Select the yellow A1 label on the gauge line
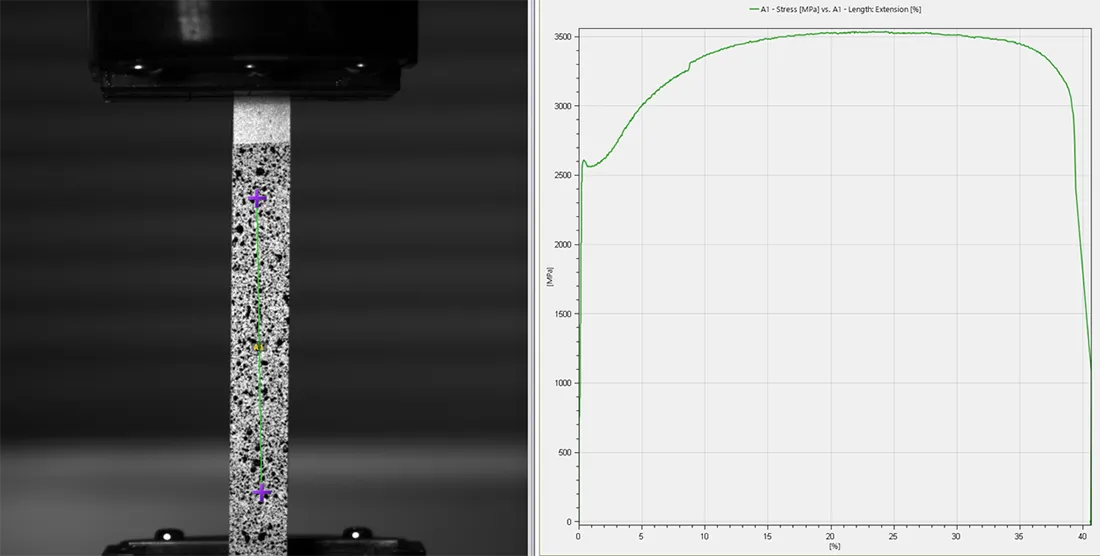Screen dimensions: 1100x556 coord(258,347)
